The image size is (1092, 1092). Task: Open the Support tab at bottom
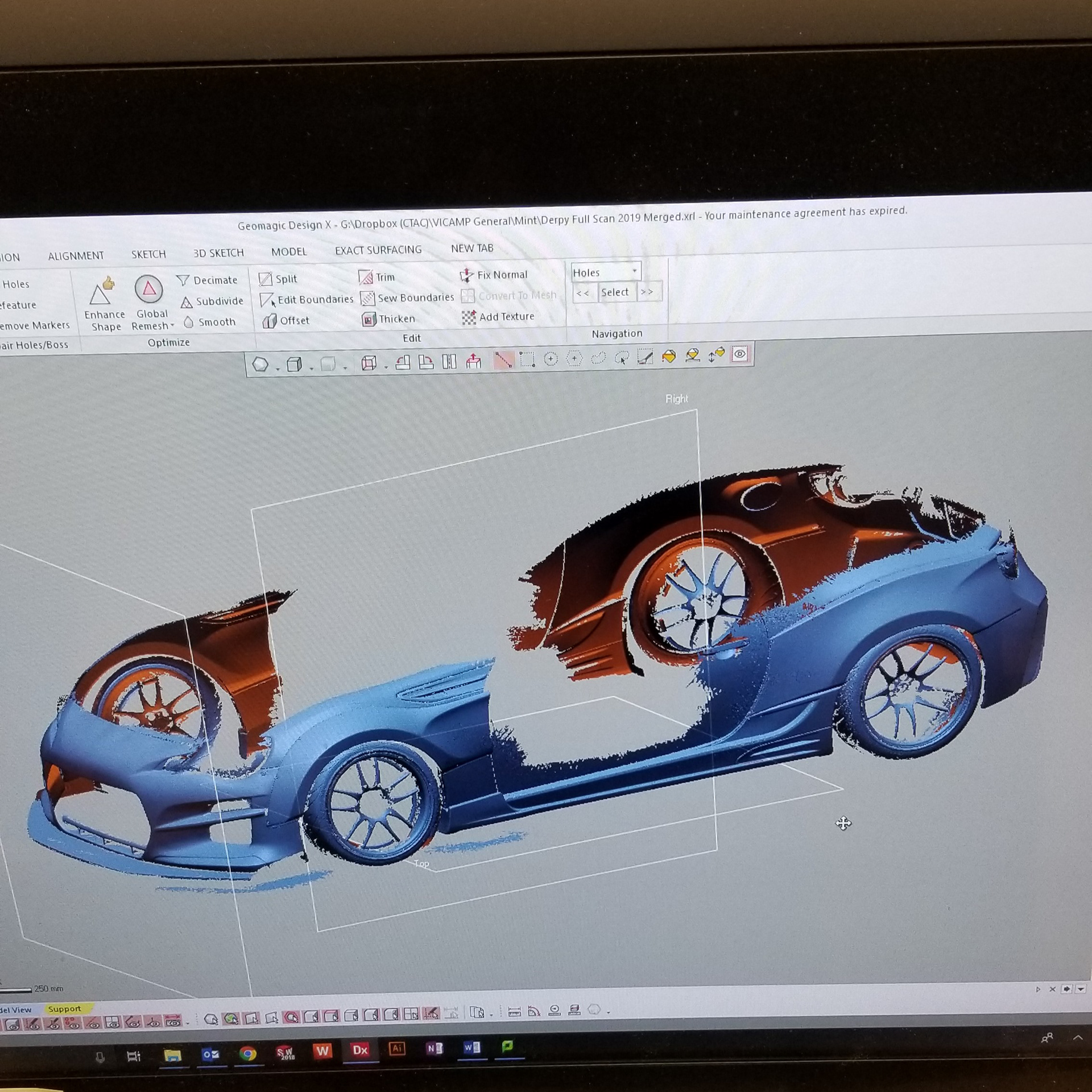coord(65,1009)
